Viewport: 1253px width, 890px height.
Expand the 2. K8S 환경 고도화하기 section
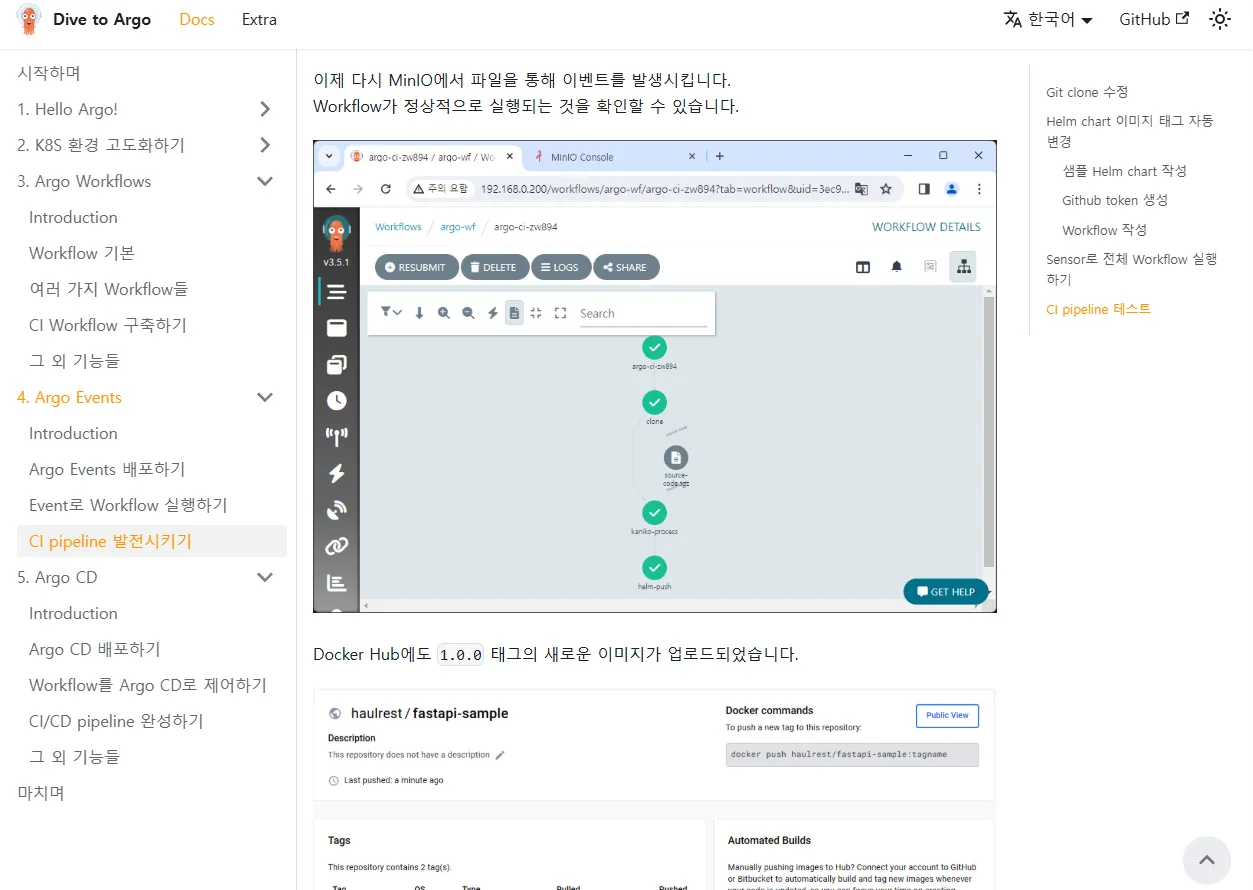point(265,145)
